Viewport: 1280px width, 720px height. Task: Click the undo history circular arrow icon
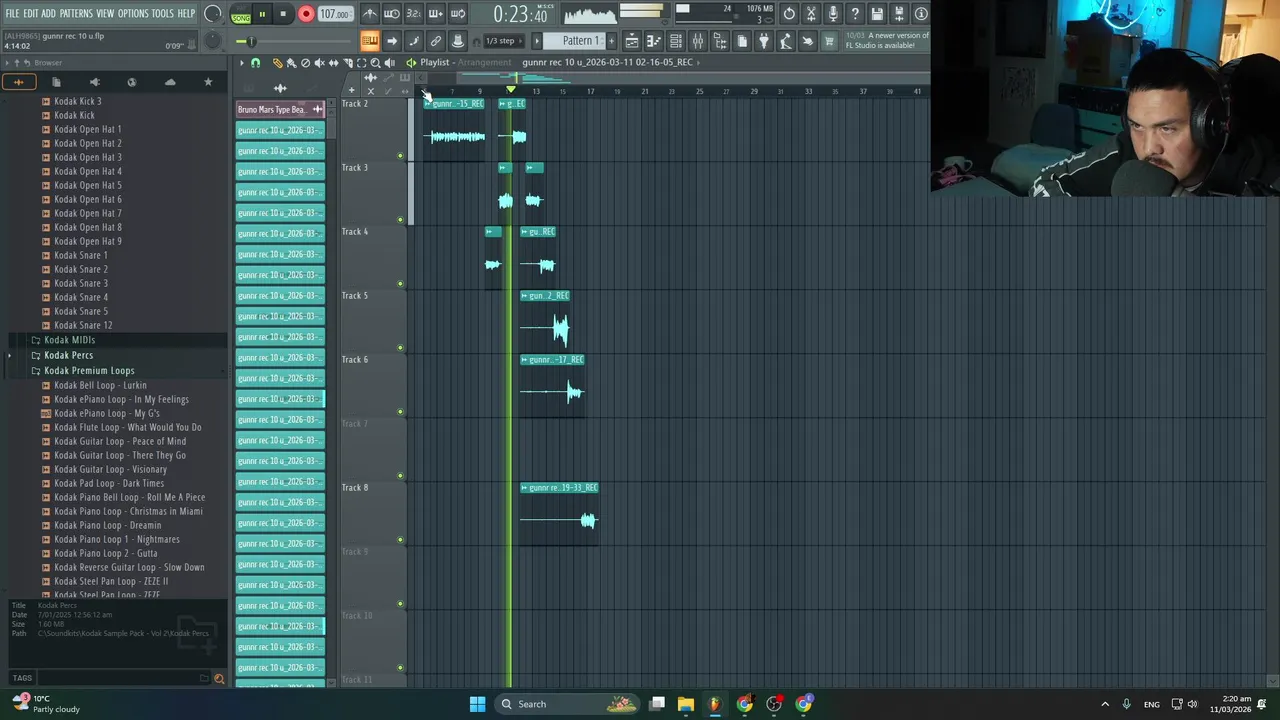pos(789,14)
